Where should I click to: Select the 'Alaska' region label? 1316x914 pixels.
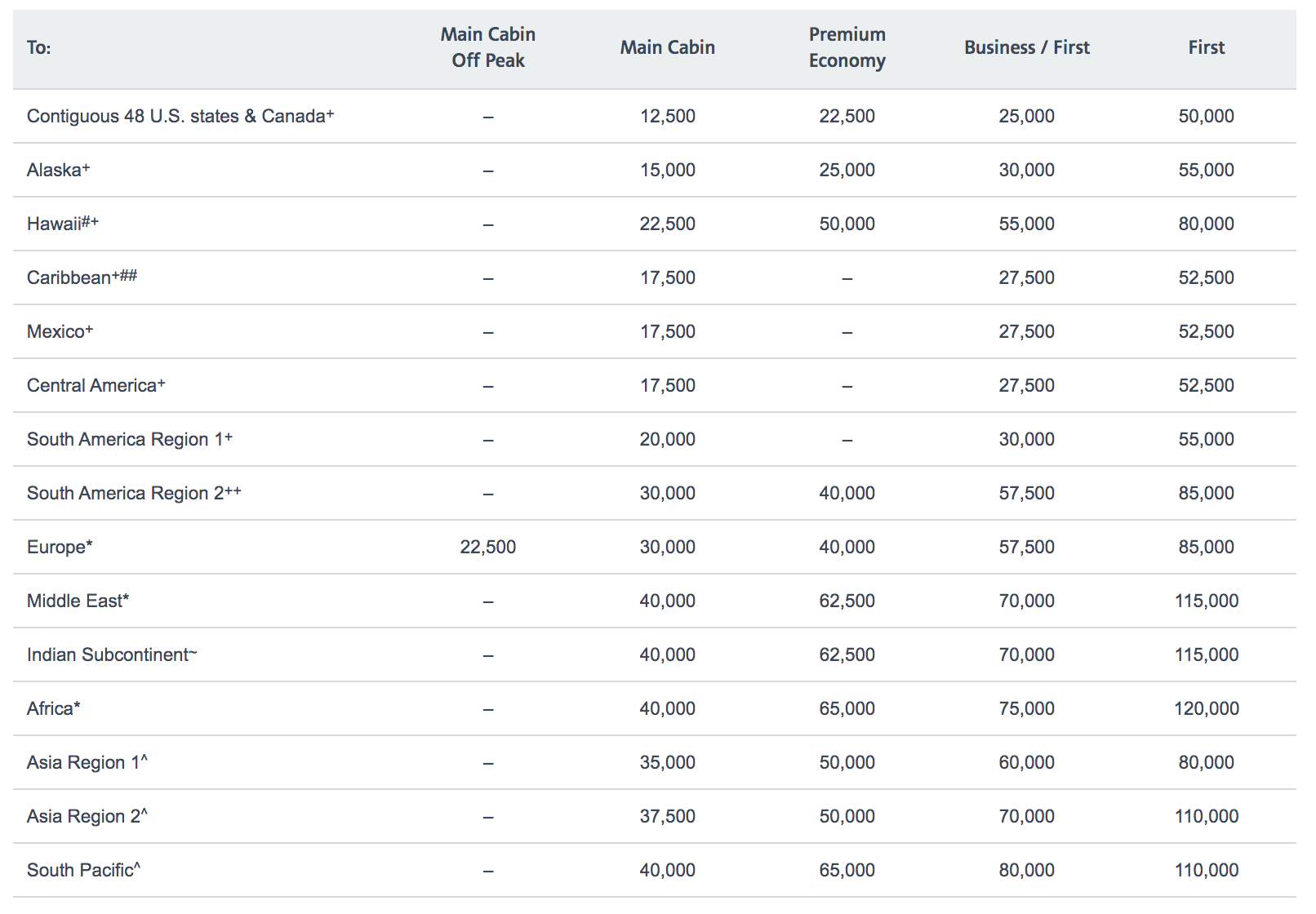tap(55, 170)
